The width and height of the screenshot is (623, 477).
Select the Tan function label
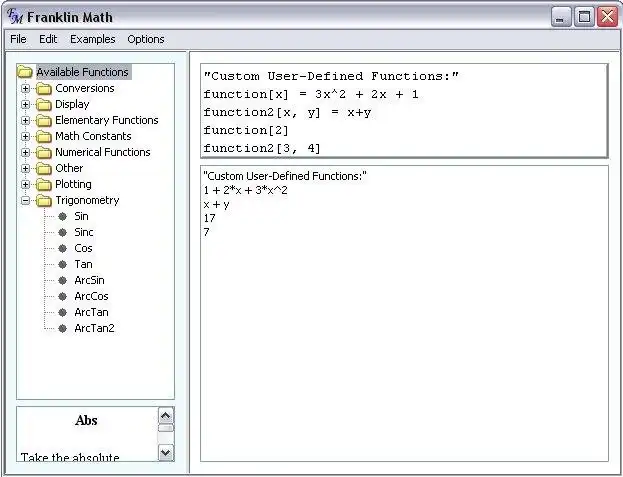83,264
